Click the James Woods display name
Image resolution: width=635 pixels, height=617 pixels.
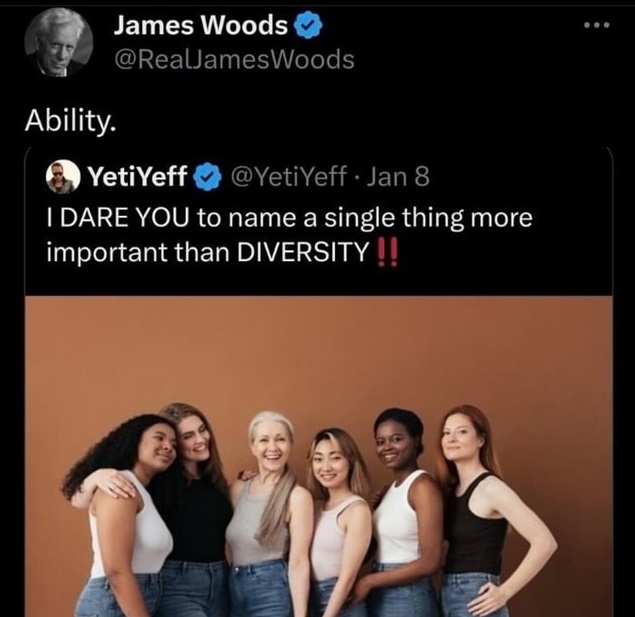(200, 25)
